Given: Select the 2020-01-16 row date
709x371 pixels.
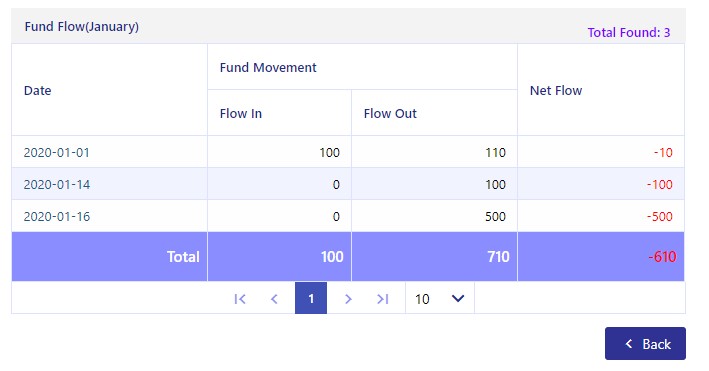Looking at the screenshot, I should [x=57, y=216].
